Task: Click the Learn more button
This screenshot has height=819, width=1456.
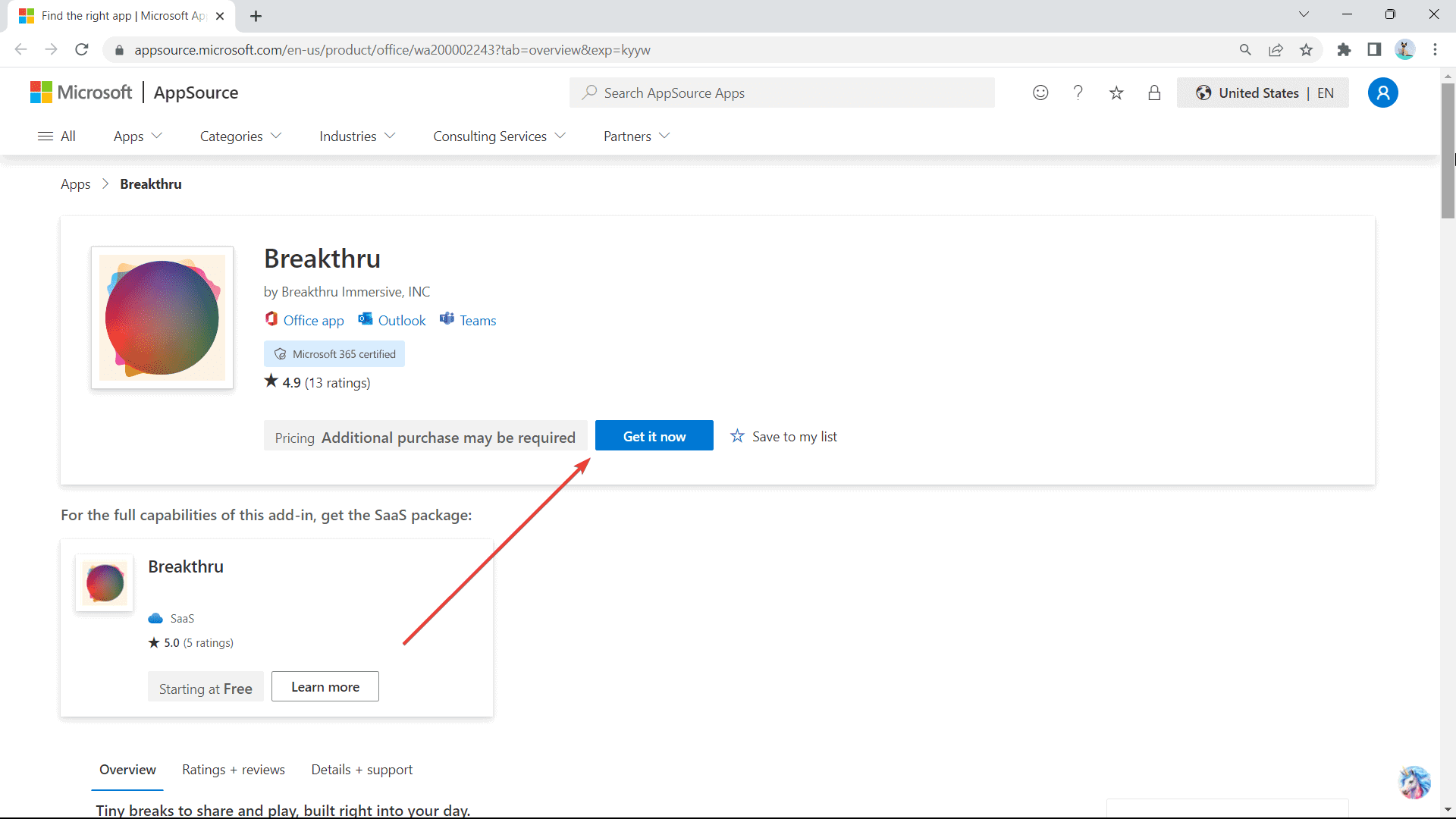Action: [325, 687]
